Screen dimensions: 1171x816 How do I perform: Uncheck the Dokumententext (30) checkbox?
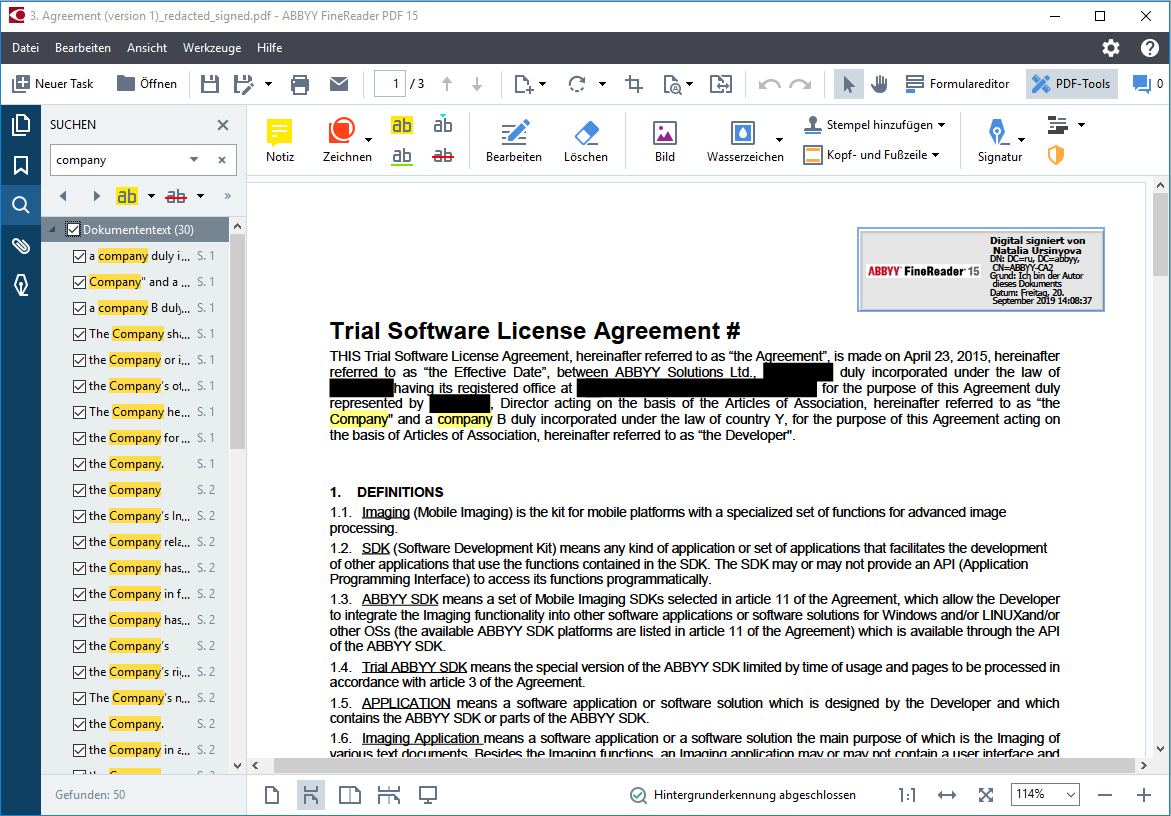click(73, 229)
